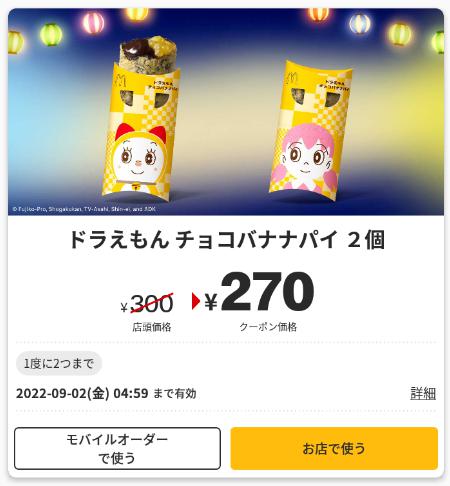Viewport: 450px width, 486px height.
Task: Click the crossed-out ¥300 price
Action: pos(147,303)
